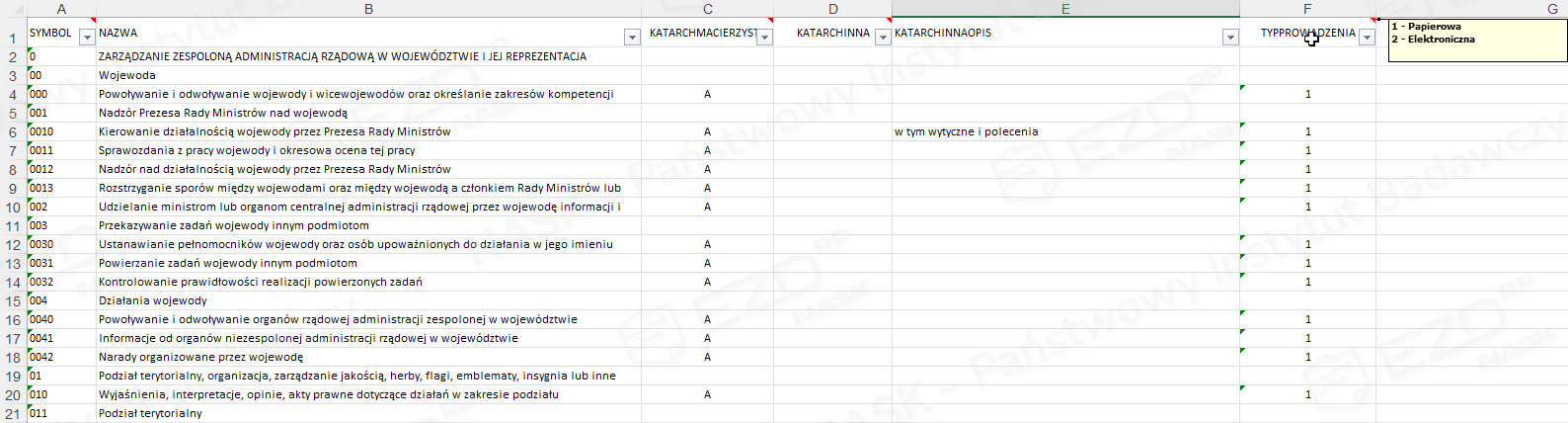Select the row 10 header

(13, 208)
